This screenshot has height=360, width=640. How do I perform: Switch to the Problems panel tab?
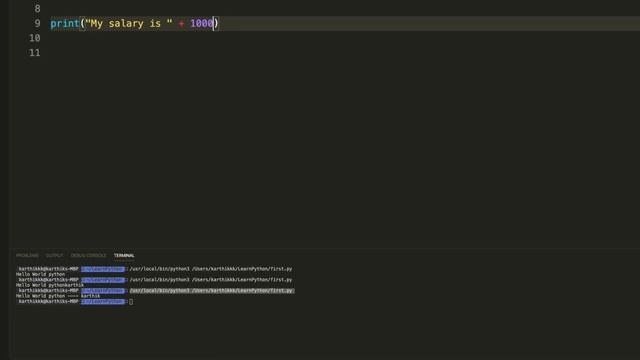pyautogui.click(x=27, y=256)
